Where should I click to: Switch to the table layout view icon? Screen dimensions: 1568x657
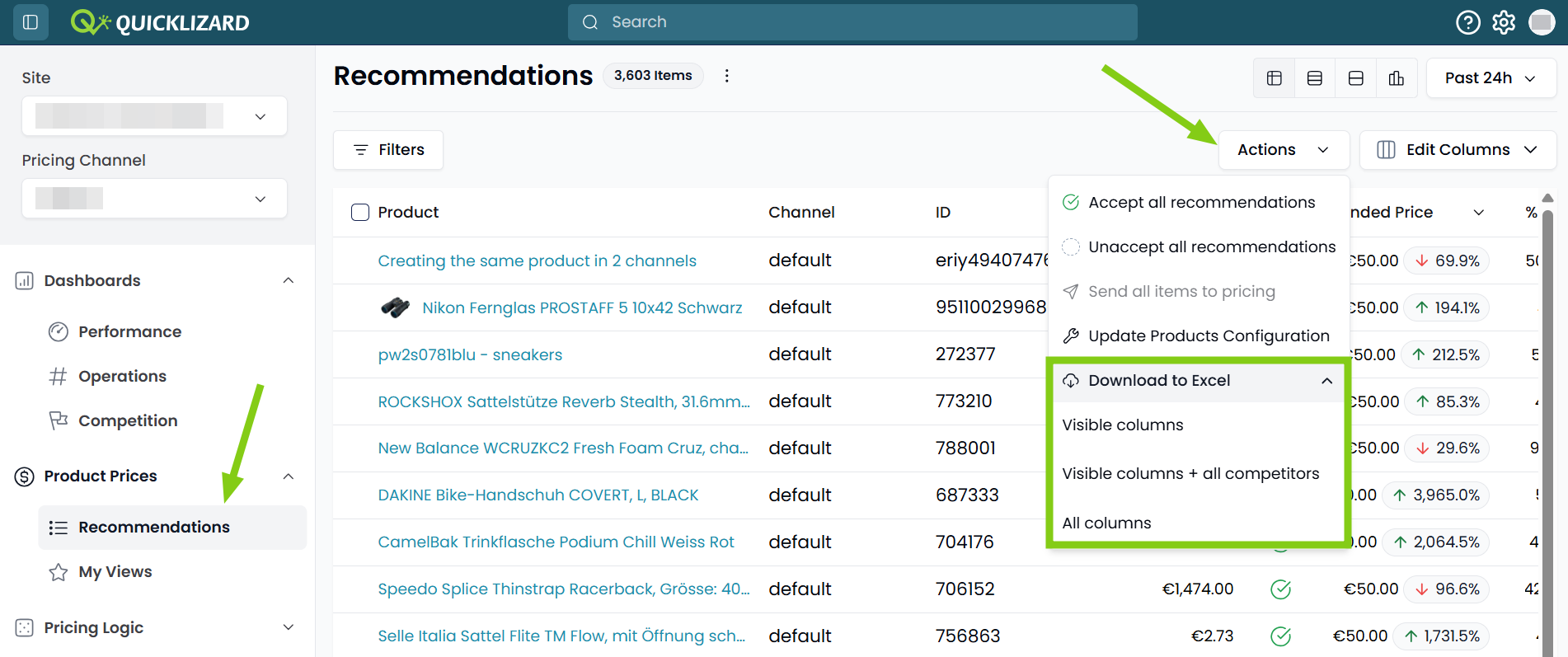tap(1275, 78)
